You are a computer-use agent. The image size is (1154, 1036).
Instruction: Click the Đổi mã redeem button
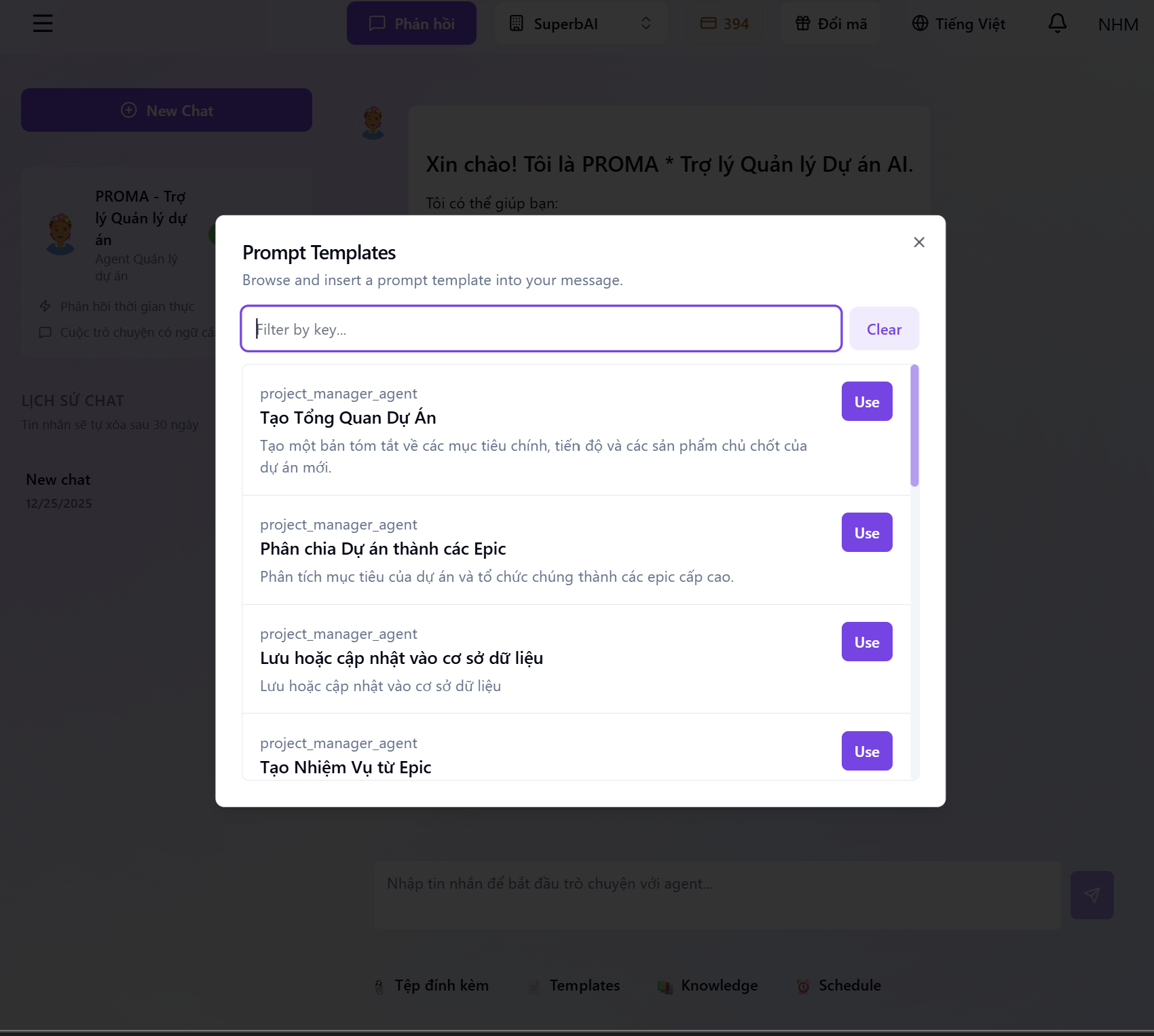[x=831, y=24]
